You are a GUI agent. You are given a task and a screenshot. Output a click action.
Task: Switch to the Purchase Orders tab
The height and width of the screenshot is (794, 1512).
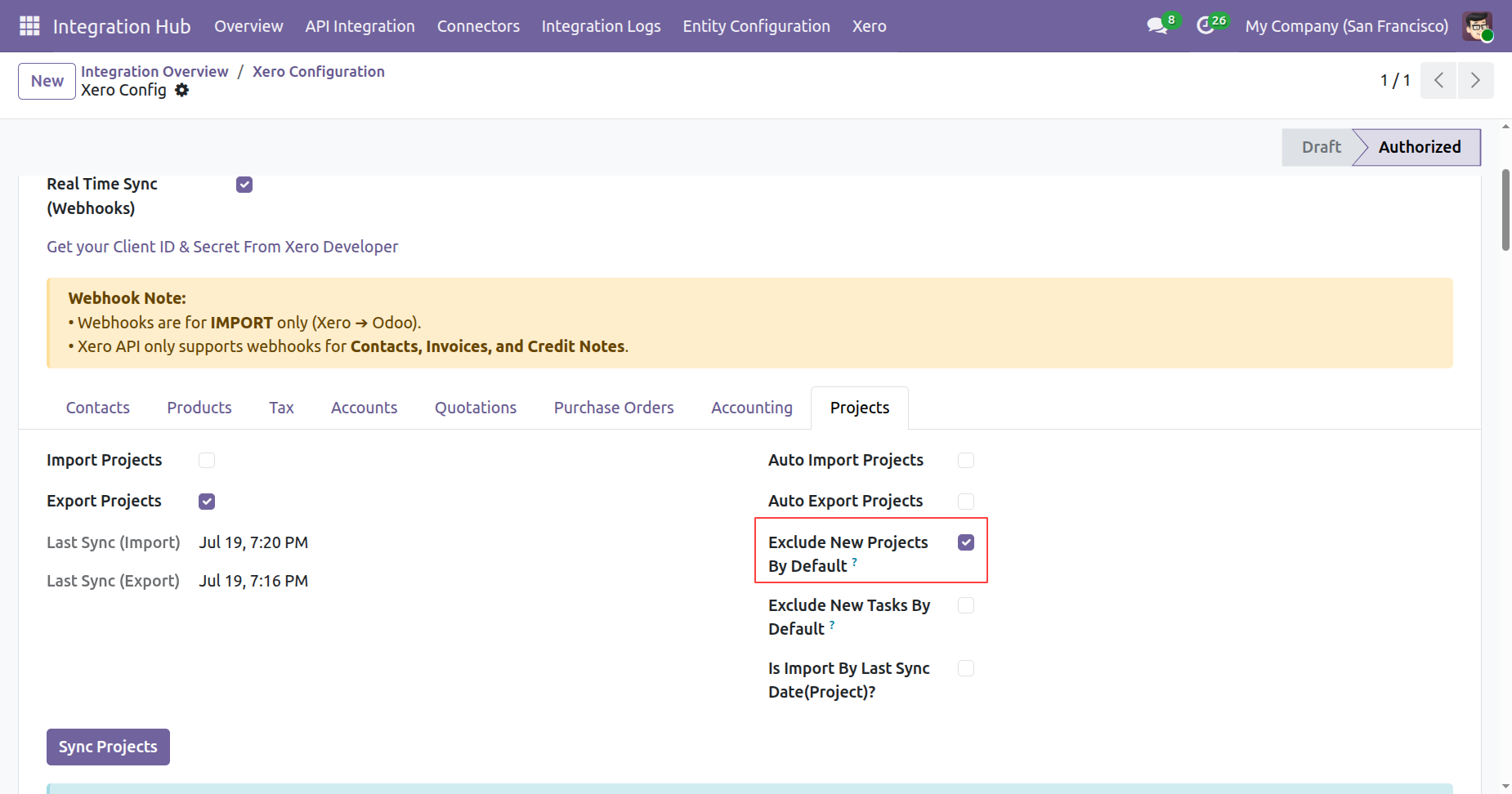[x=614, y=408]
